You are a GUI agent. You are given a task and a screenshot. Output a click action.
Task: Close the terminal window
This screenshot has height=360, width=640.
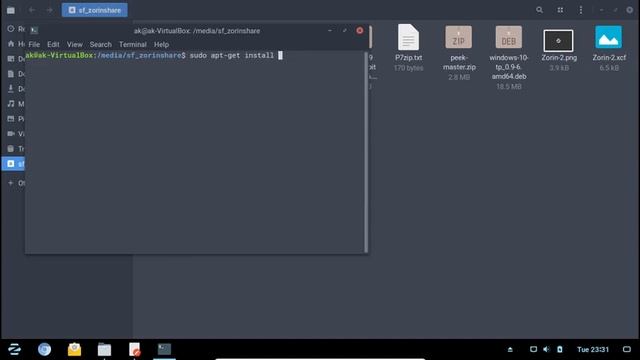[360, 31]
